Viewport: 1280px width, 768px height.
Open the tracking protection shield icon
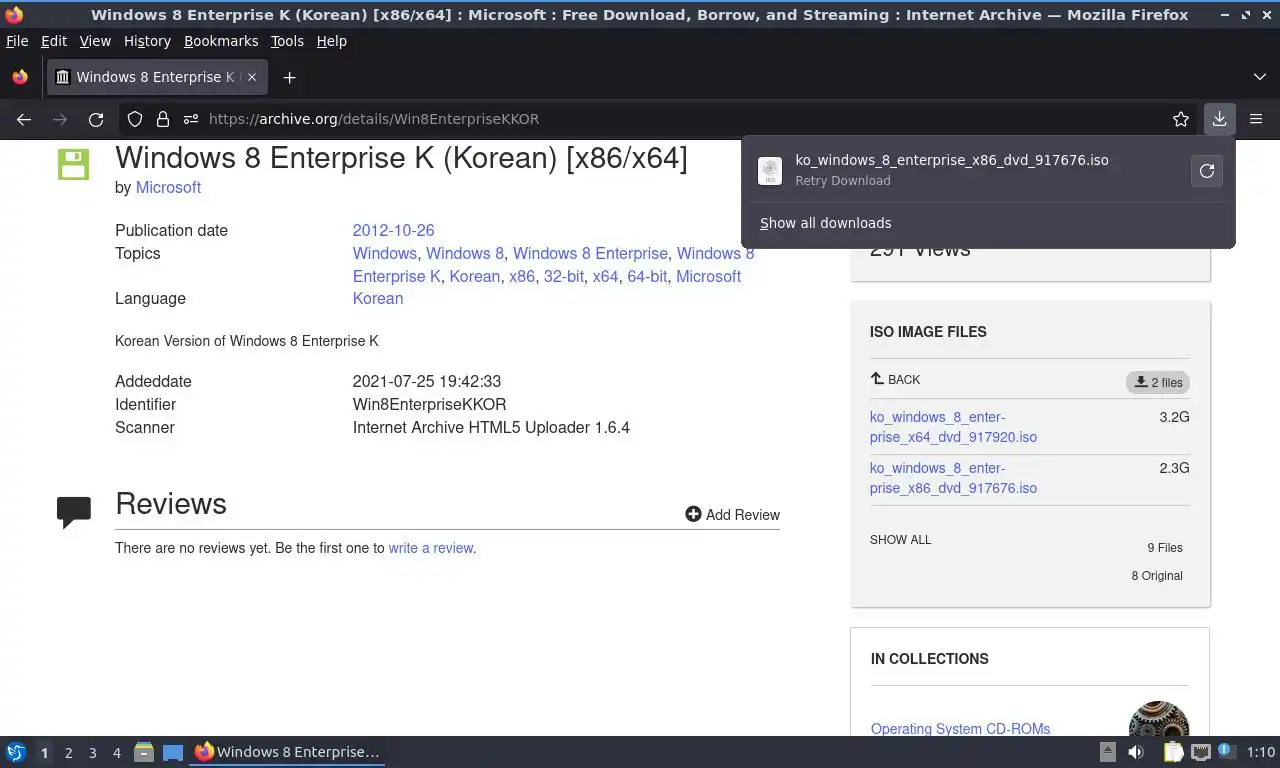click(135, 119)
